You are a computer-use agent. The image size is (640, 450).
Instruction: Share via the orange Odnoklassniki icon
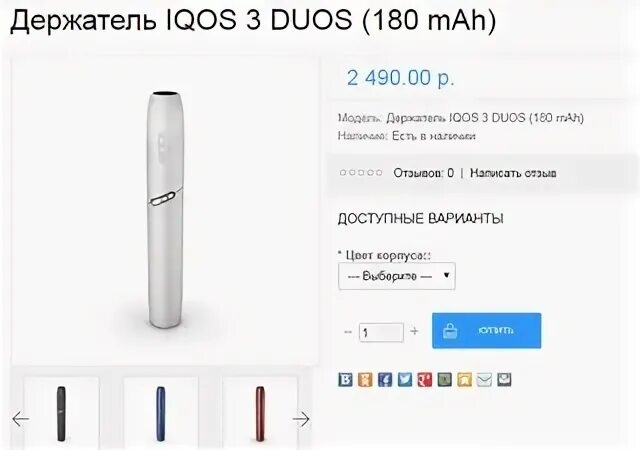point(365,380)
